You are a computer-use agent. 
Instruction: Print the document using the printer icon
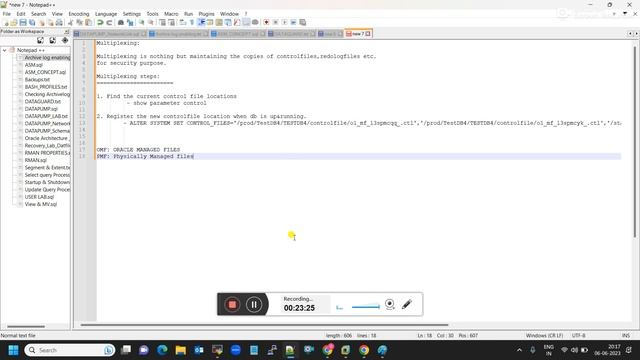(59, 22)
